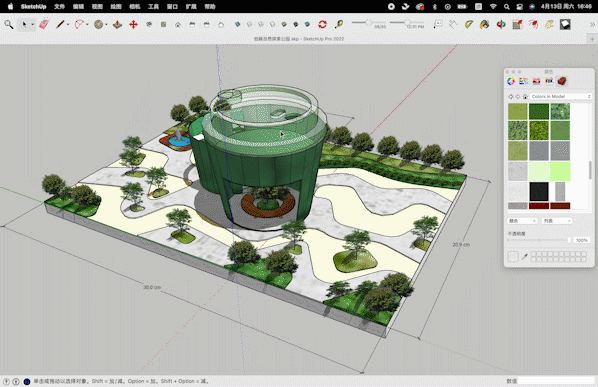Click the color panel swatch list scrollbar

coord(590,170)
